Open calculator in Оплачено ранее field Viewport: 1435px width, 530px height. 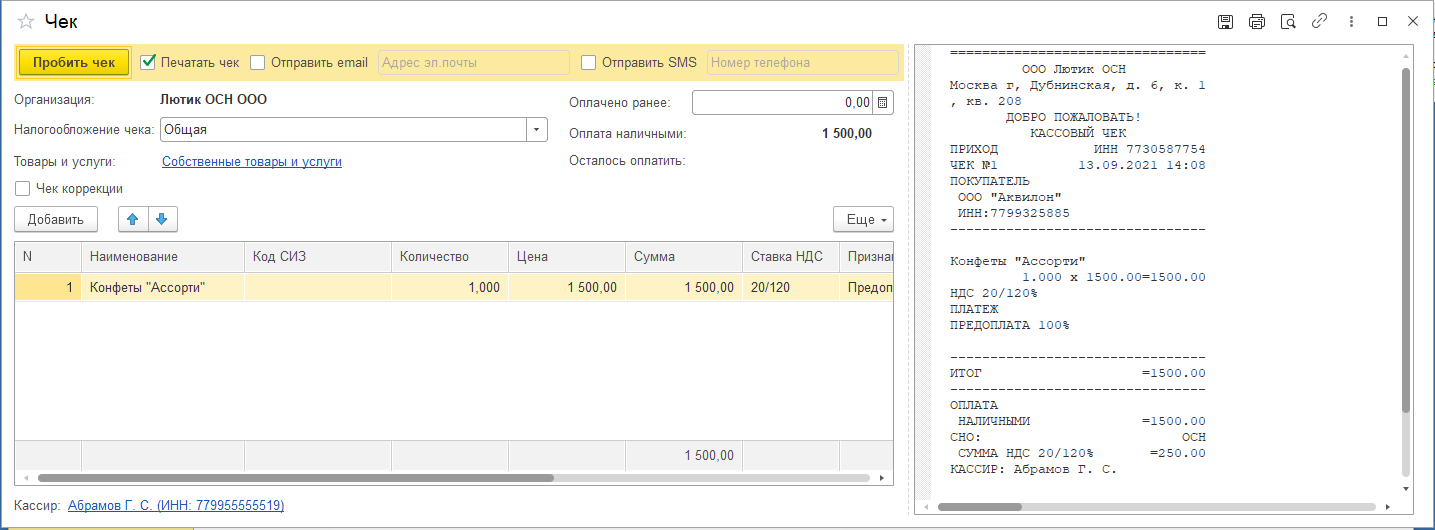click(883, 102)
